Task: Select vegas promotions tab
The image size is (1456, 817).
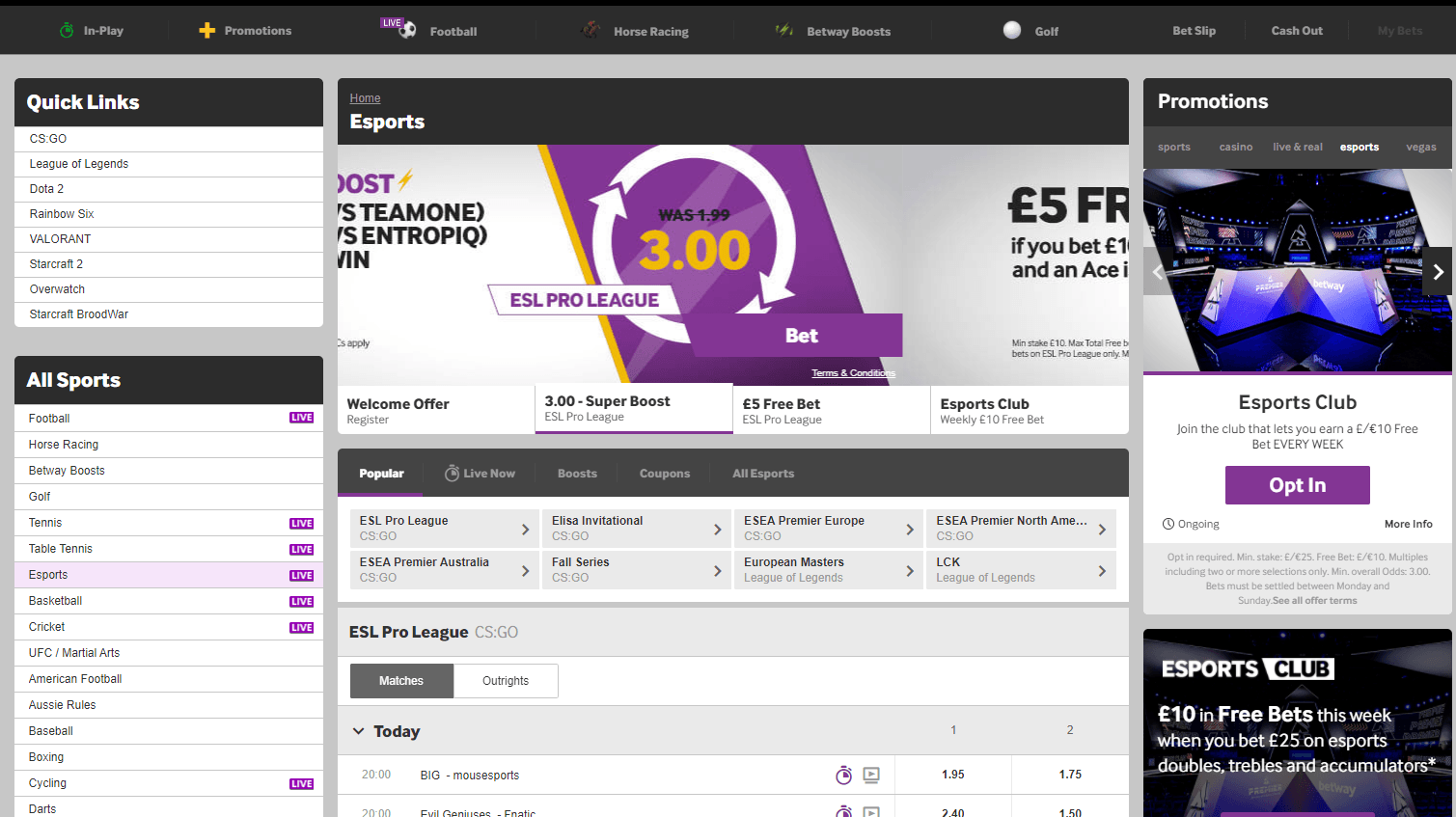Action: tap(1421, 148)
